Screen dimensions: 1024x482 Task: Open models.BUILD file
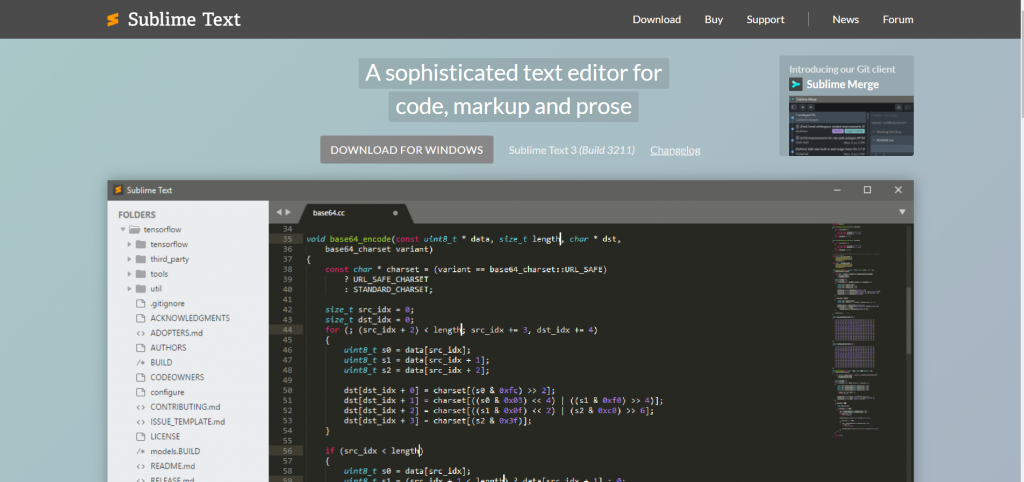175,451
